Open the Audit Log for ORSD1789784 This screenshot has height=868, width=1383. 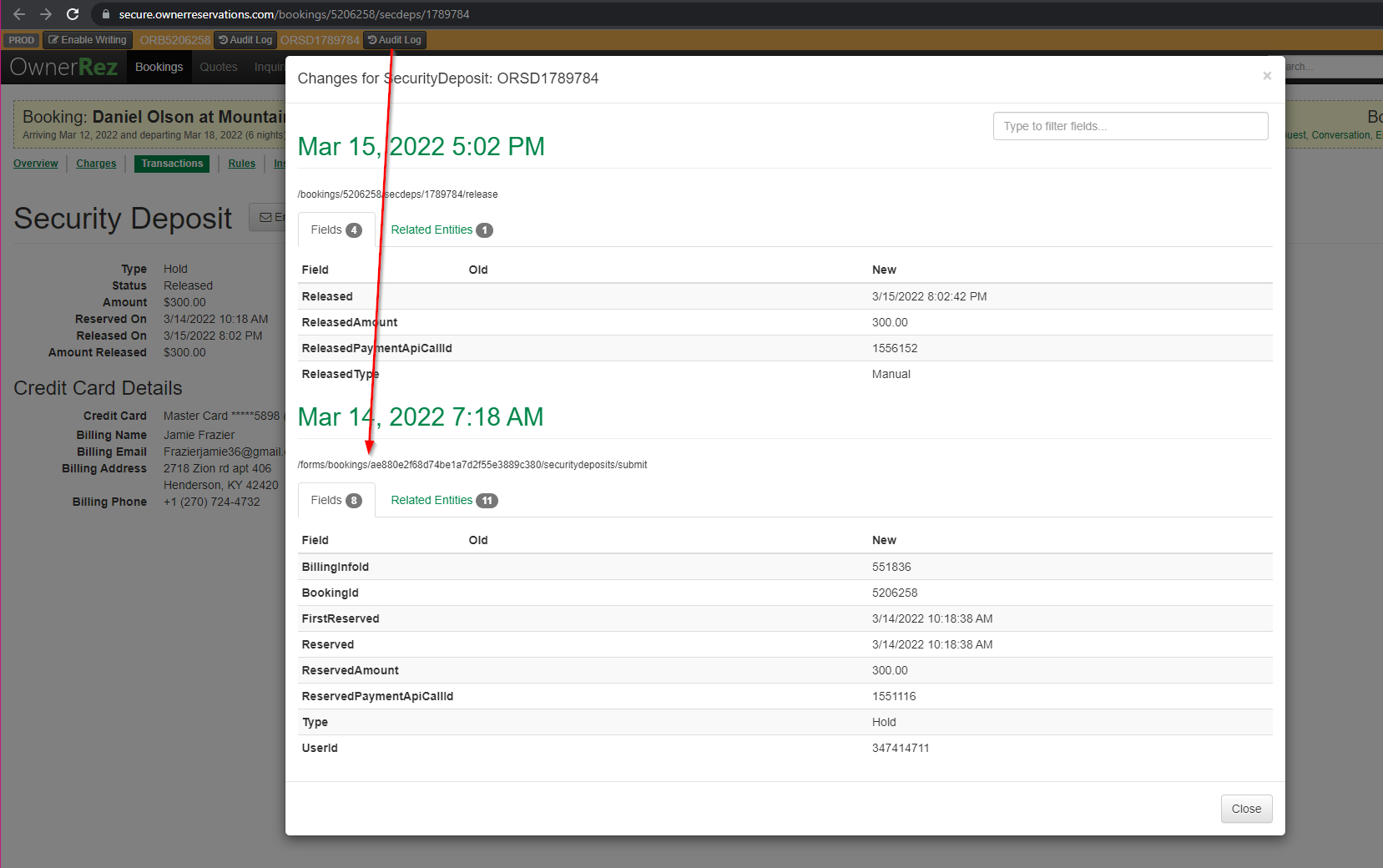click(x=395, y=40)
